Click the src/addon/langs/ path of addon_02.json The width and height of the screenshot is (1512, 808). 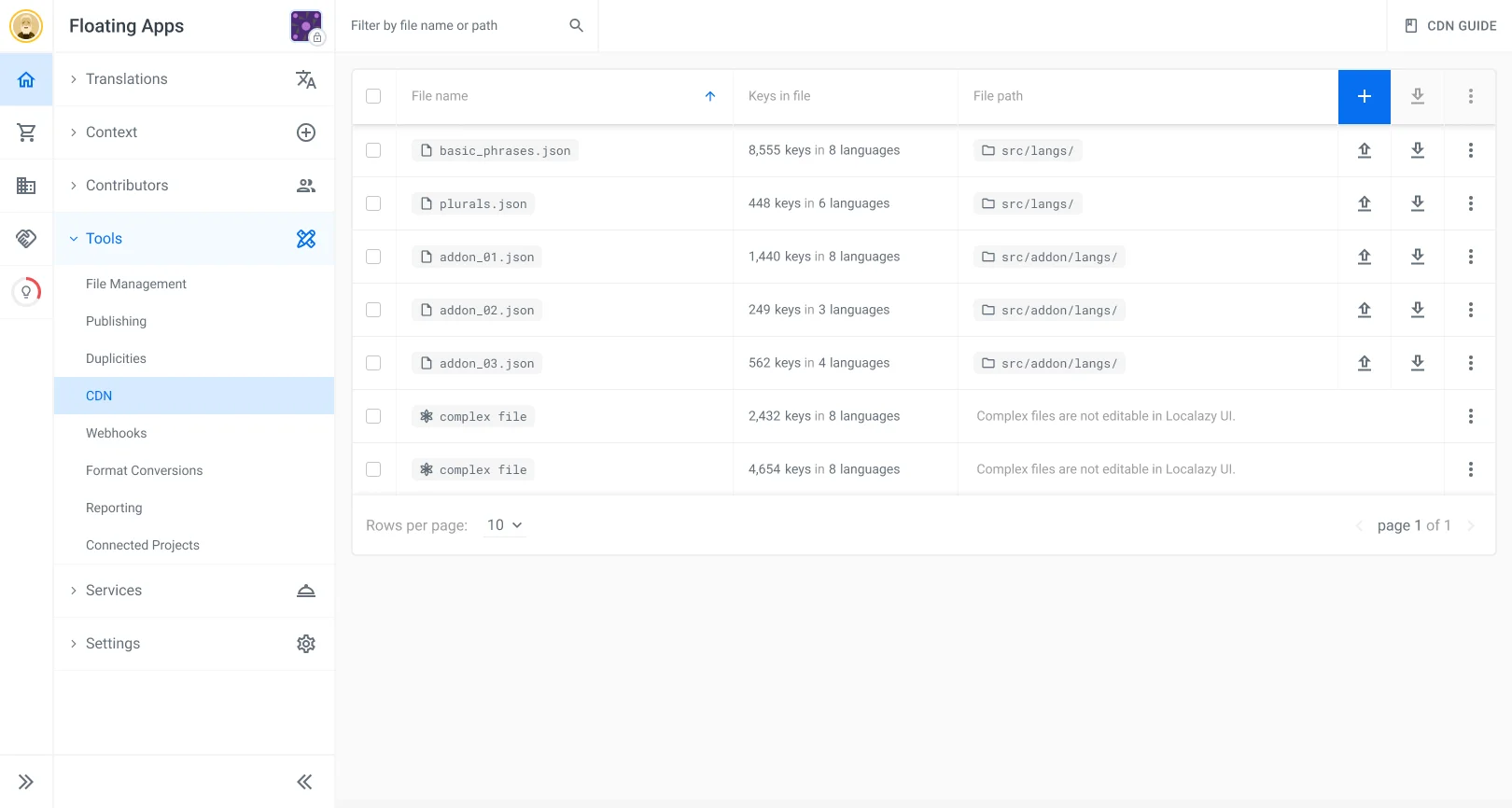click(1049, 310)
